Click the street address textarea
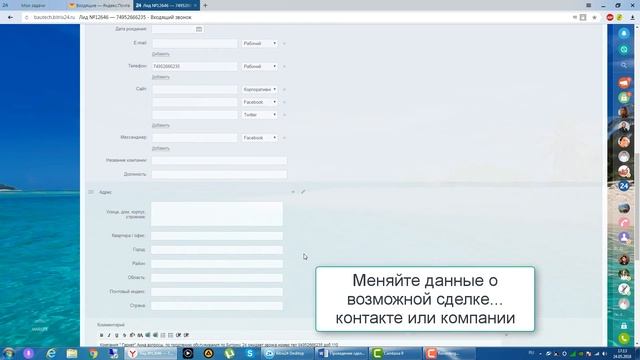 [217, 213]
